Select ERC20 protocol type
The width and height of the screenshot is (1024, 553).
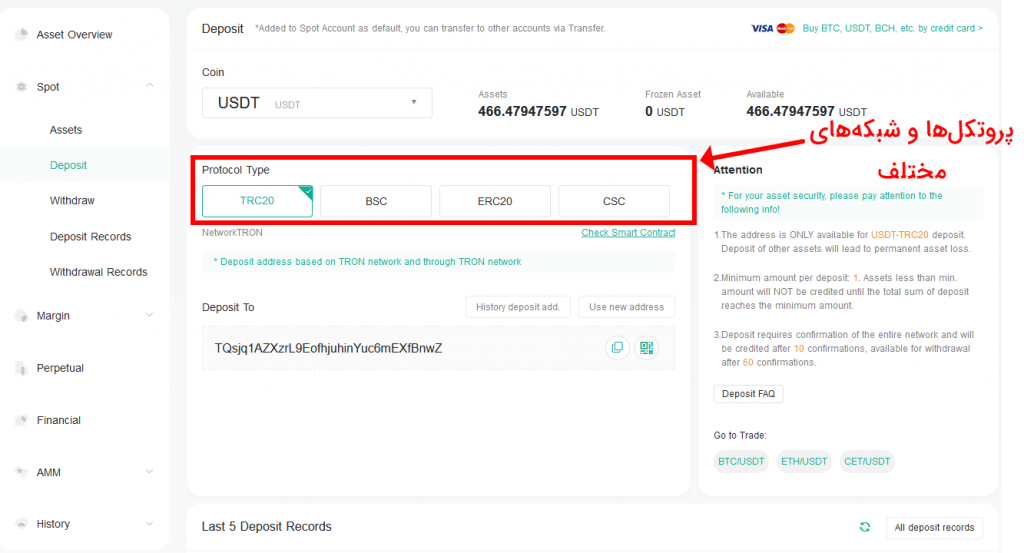[x=495, y=201]
